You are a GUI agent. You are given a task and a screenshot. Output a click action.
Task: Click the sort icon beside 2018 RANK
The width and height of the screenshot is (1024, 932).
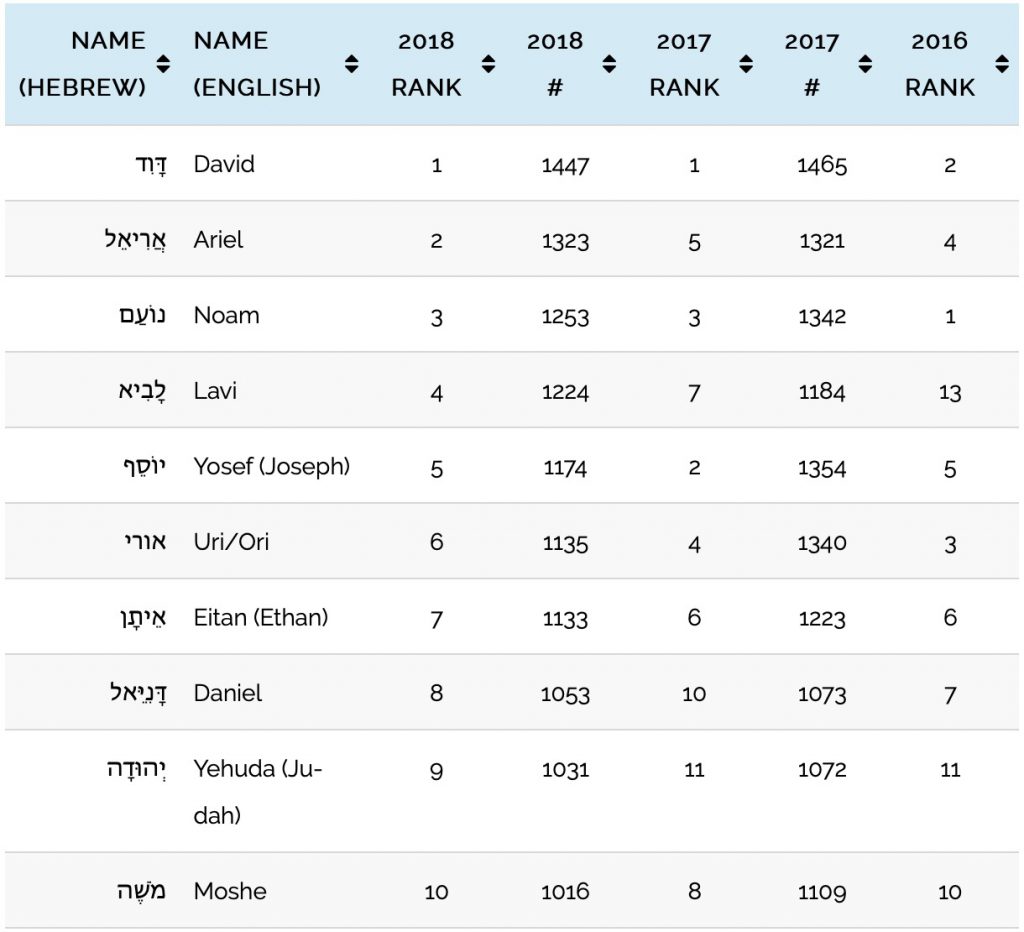(487, 64)
